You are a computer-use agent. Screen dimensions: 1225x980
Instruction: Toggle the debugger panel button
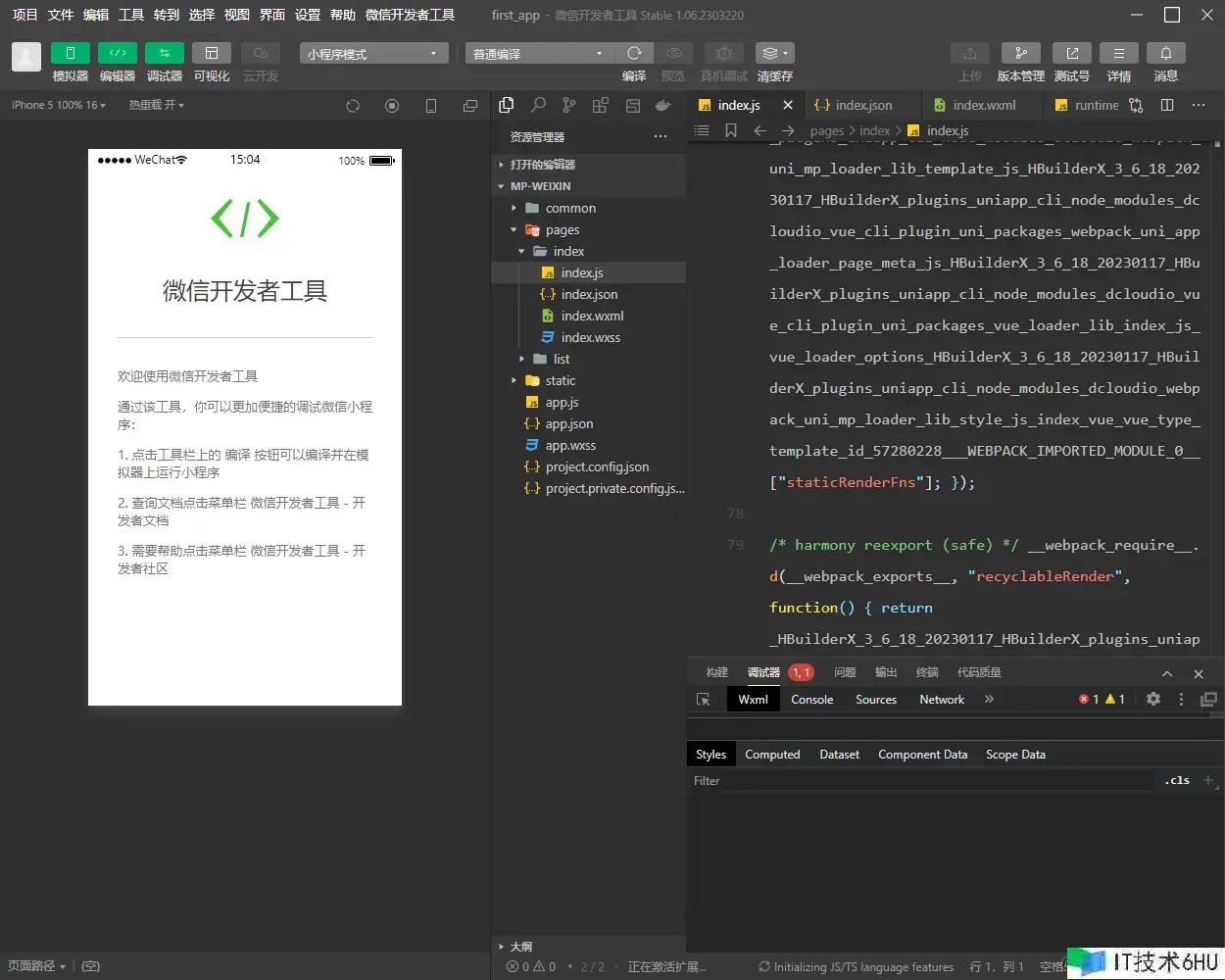pyautogui.click(x=164, y=53)
